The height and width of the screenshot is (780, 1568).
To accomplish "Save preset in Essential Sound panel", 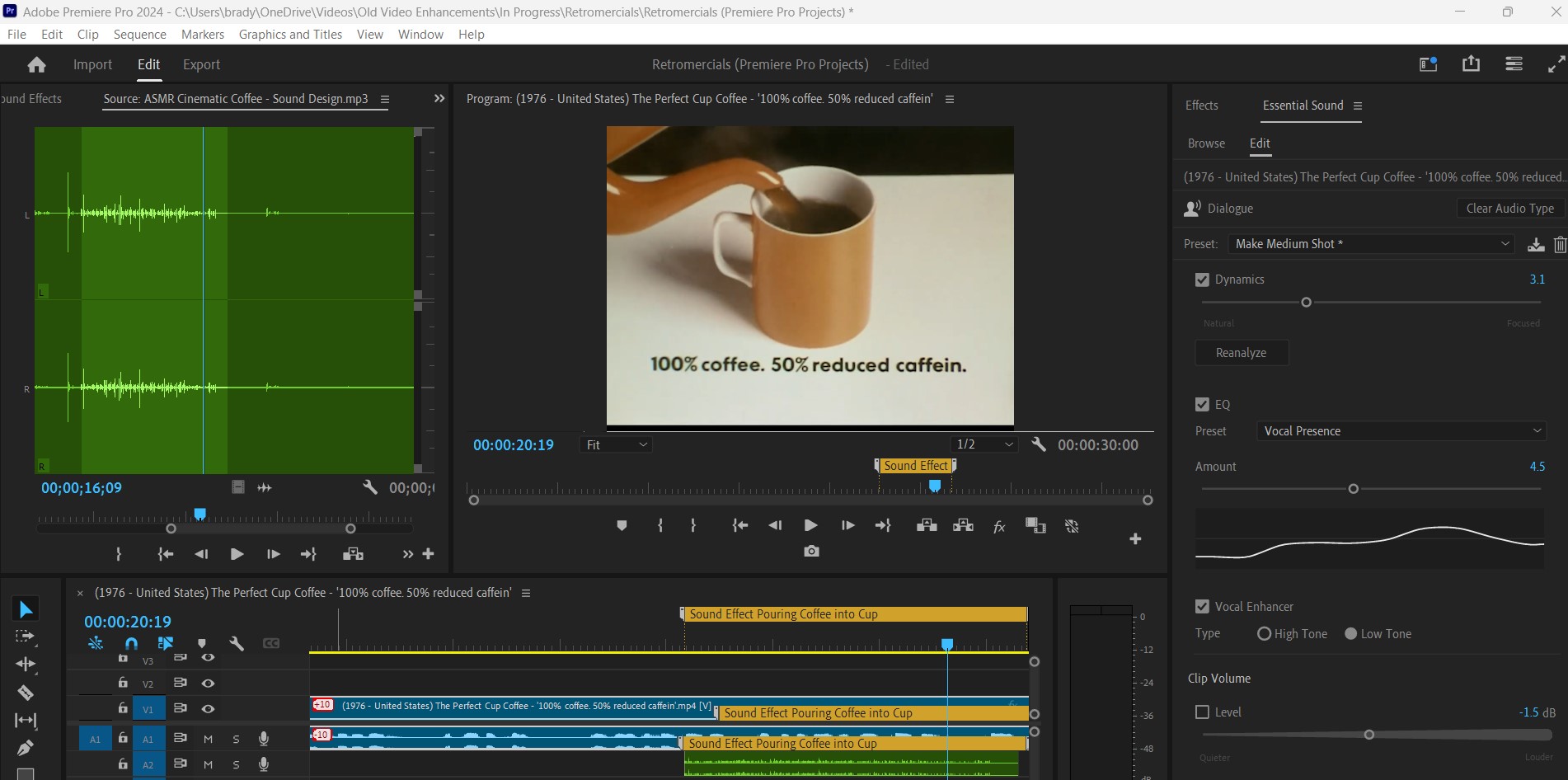I will click(x=1536, y=244).
